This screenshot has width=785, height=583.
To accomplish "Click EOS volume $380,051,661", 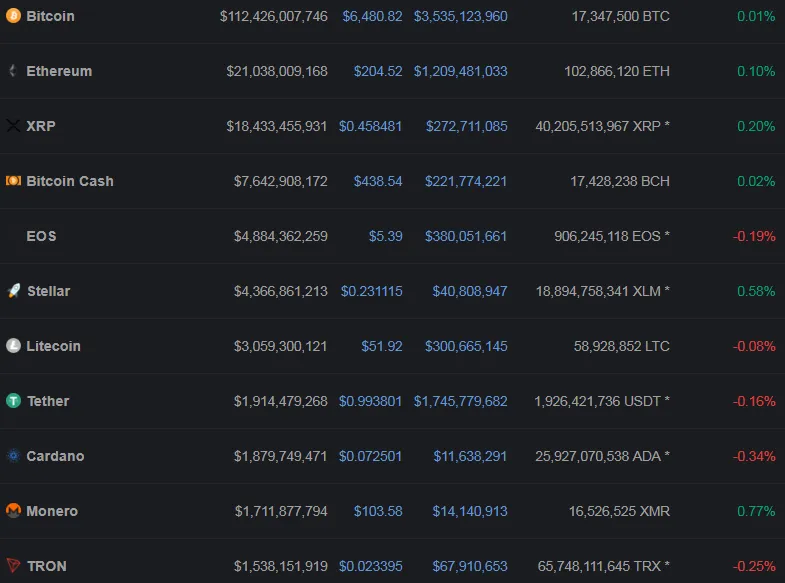I will 466,236.
